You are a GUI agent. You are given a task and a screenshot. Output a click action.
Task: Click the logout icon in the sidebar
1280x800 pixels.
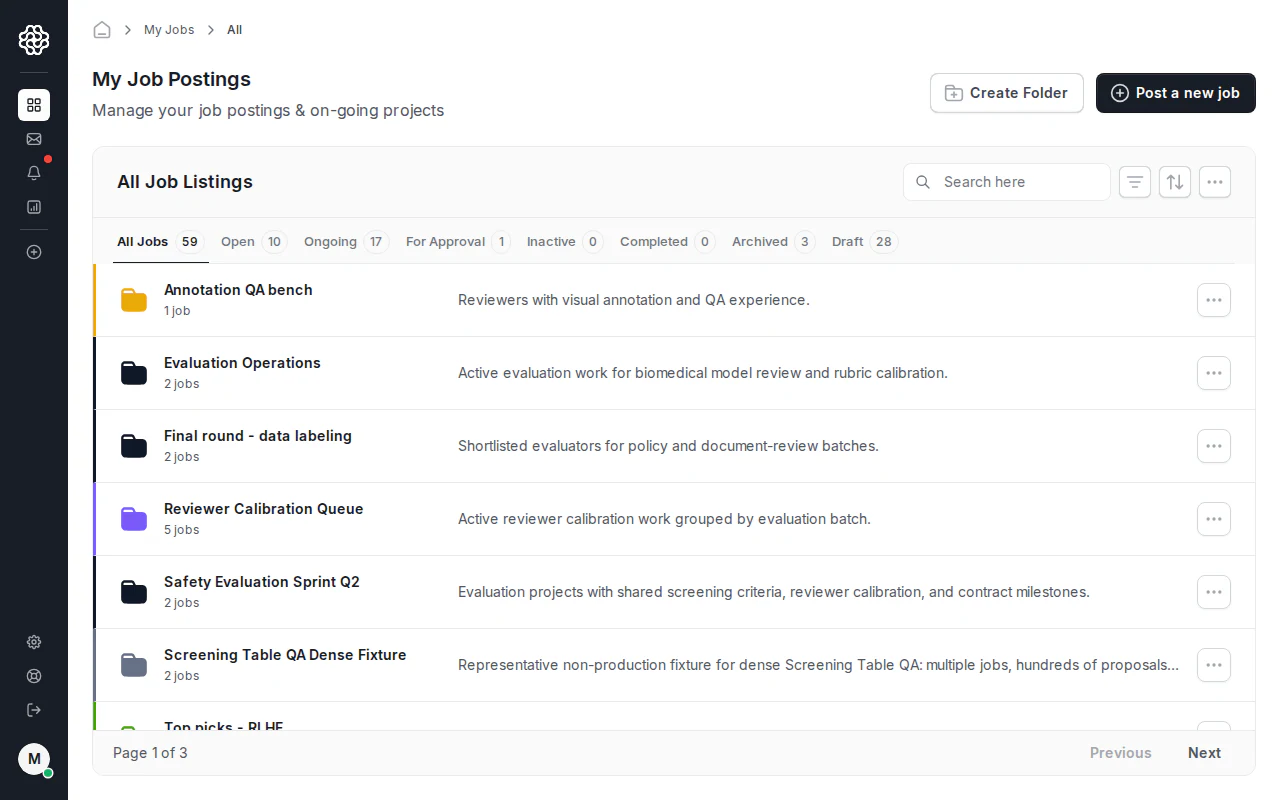(x=34, y=710)
